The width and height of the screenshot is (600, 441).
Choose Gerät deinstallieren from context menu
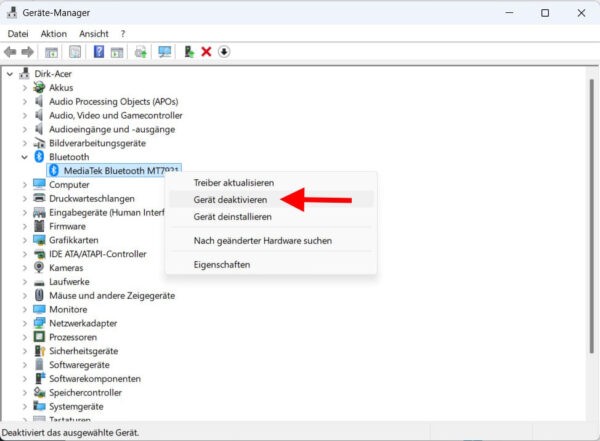271,216
